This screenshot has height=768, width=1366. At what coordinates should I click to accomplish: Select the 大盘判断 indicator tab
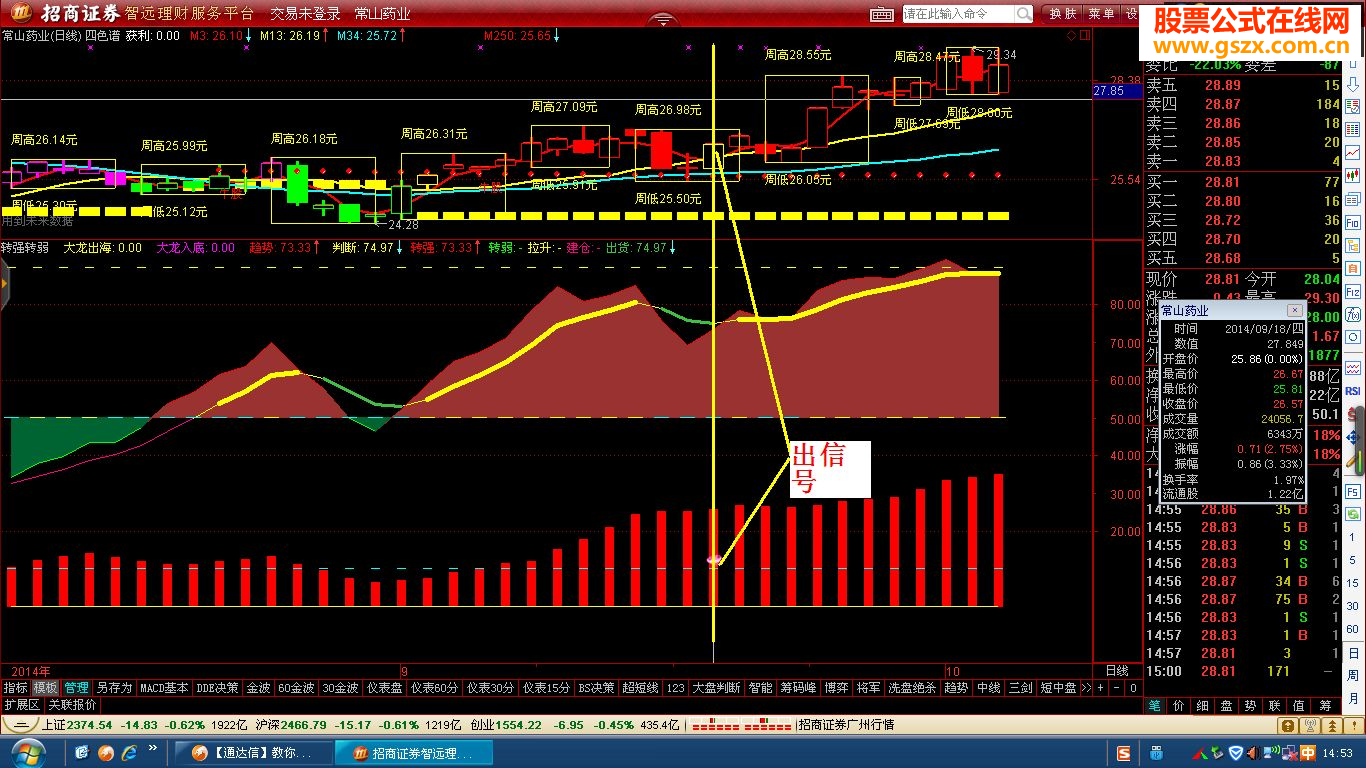point(717,688)
